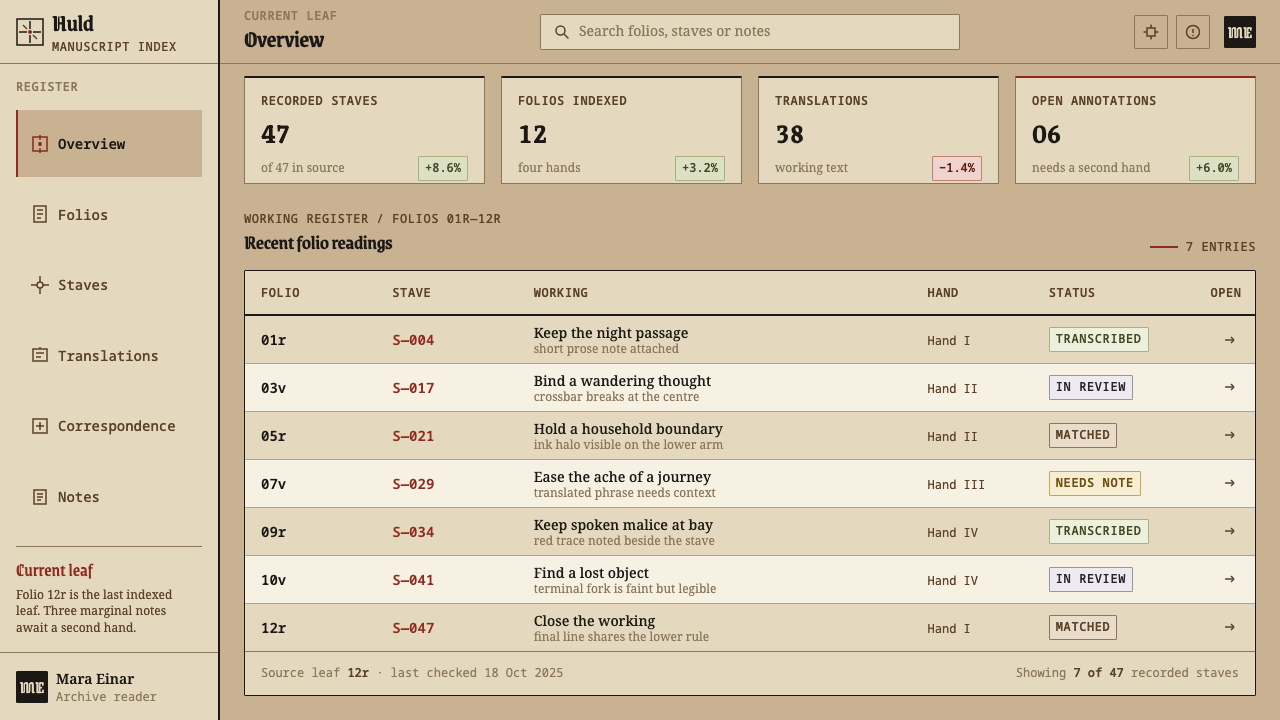Open stave link S—004
Image resolution: width=1280 pixels, height=720 pixels.
[413, 340]
